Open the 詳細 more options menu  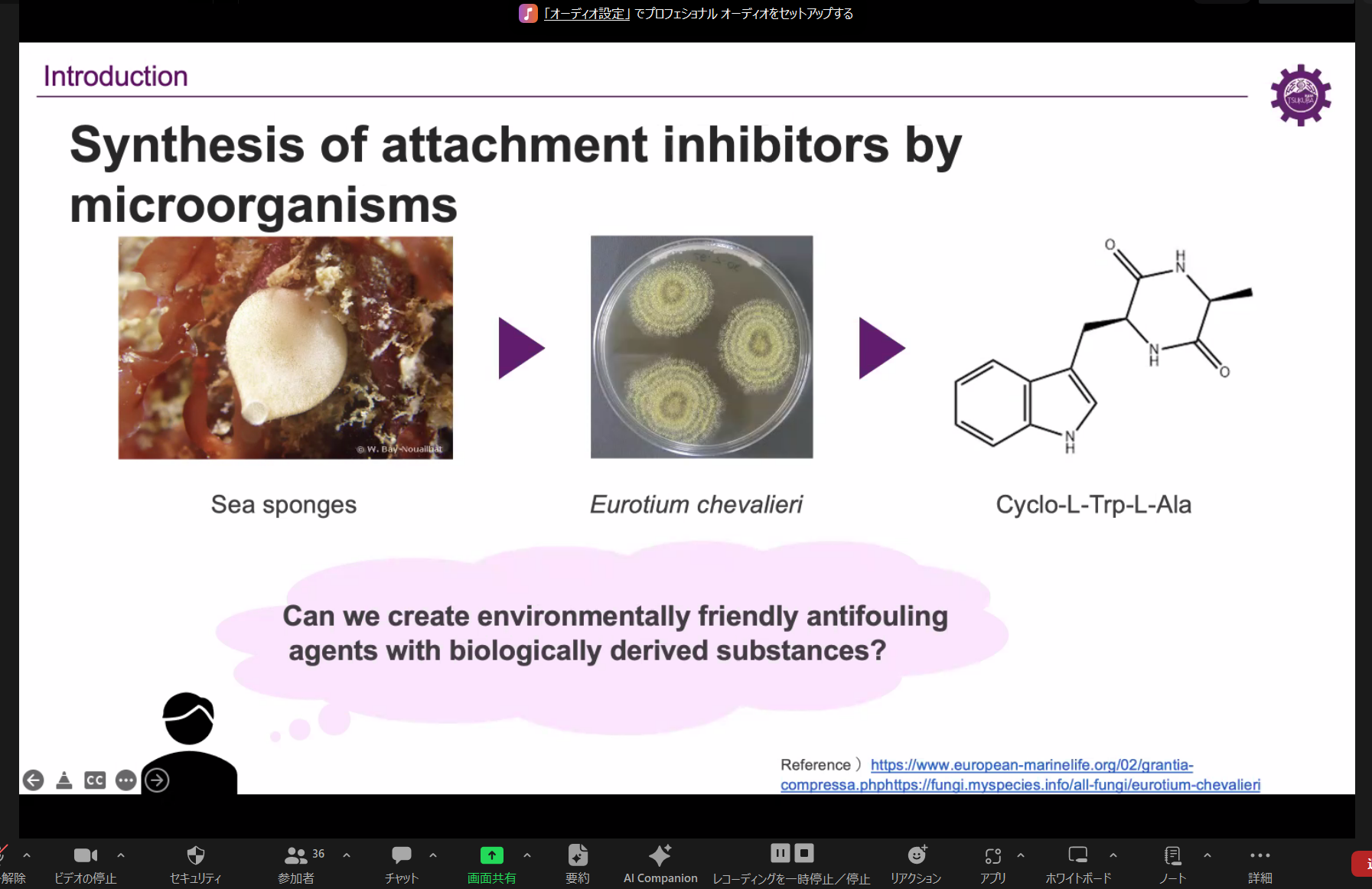[1260, 855]
